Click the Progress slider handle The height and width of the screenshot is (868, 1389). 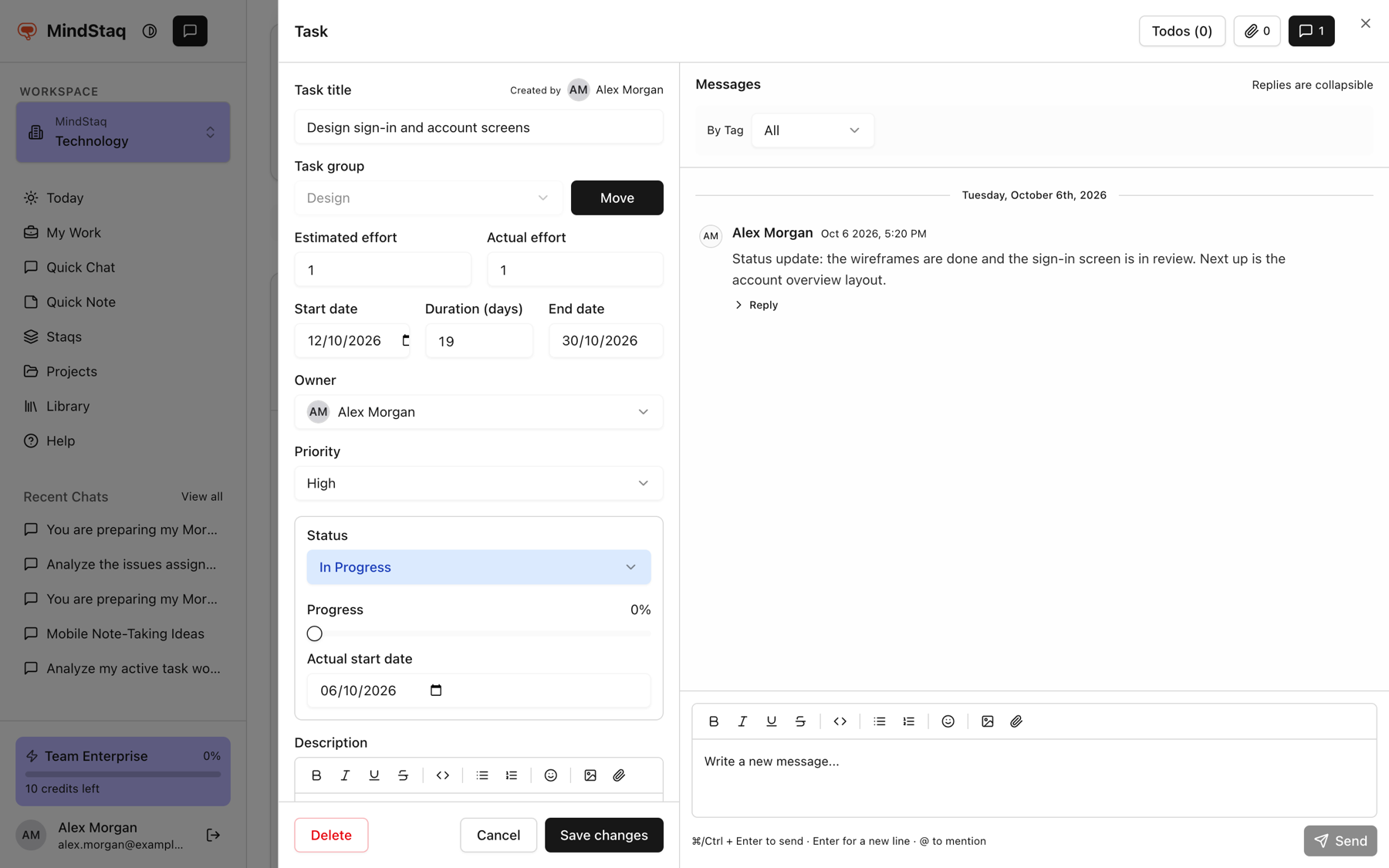point(315,633)
